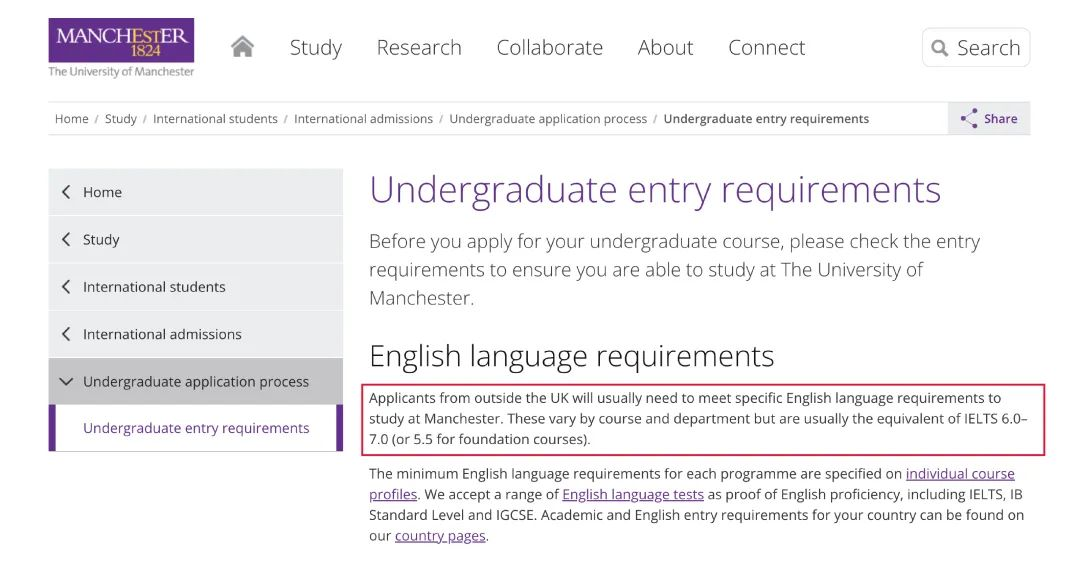1080x562 pixels.
Task: Click Undergraduate entry requirements breadcrumb text
Action: point(766,118)
